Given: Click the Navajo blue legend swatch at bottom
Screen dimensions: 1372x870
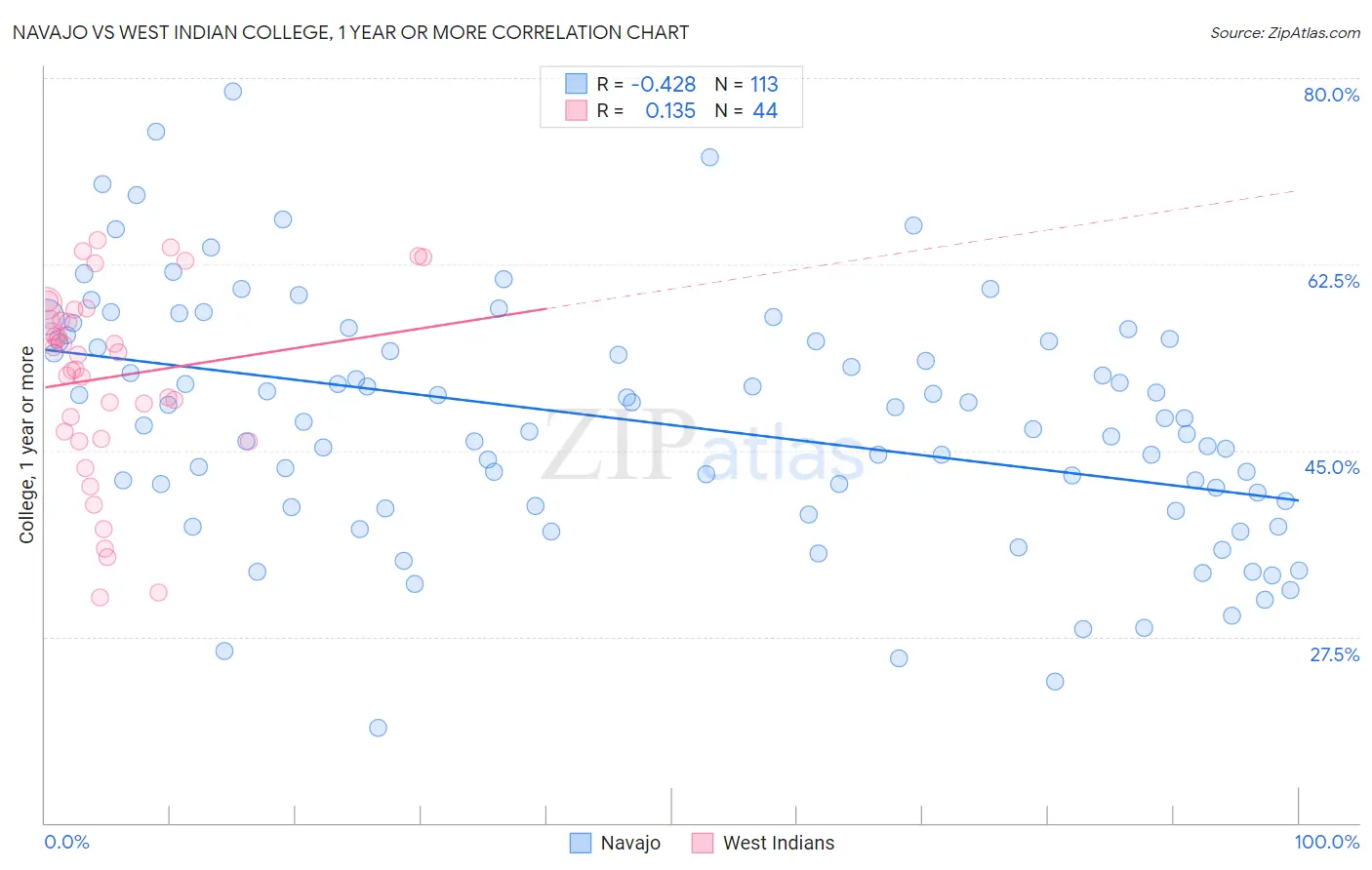Looking at the screenshot, I should 581,843.
